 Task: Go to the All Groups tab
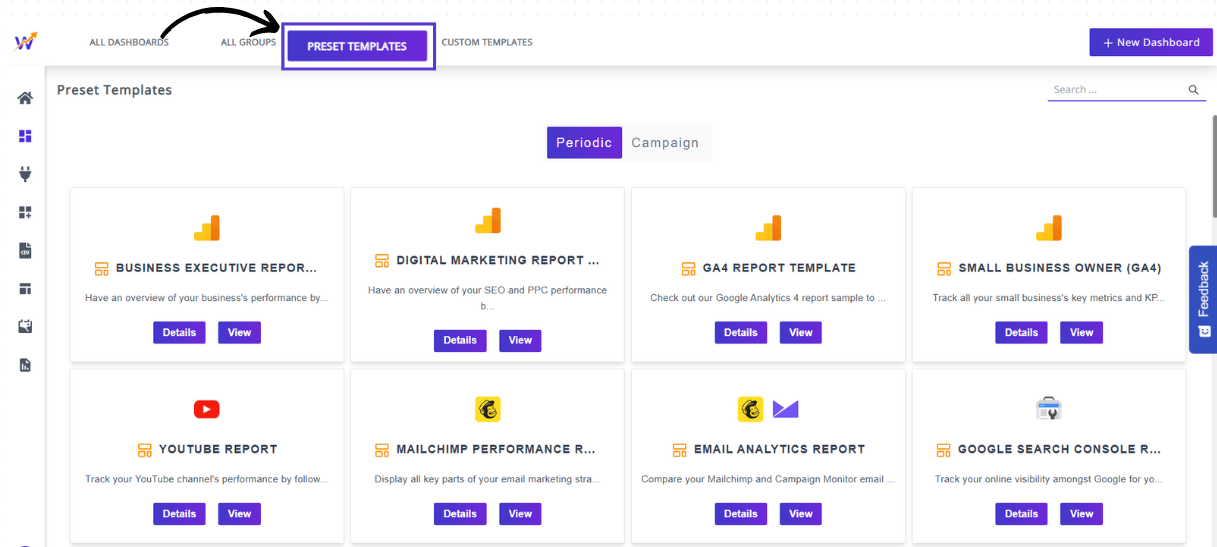click(248, 43)
